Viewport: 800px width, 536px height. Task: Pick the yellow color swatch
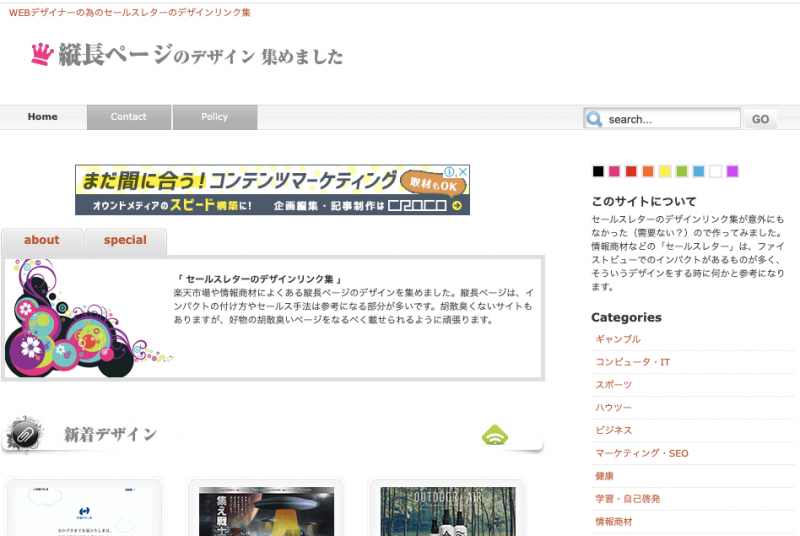(665, 171)
